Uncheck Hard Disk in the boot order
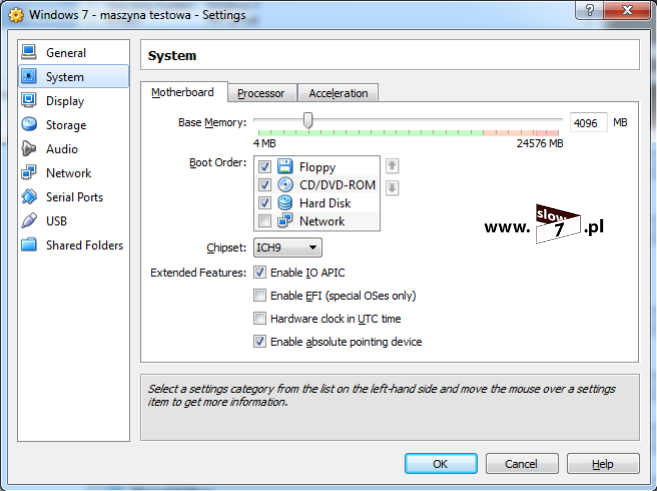 (264, 203)
